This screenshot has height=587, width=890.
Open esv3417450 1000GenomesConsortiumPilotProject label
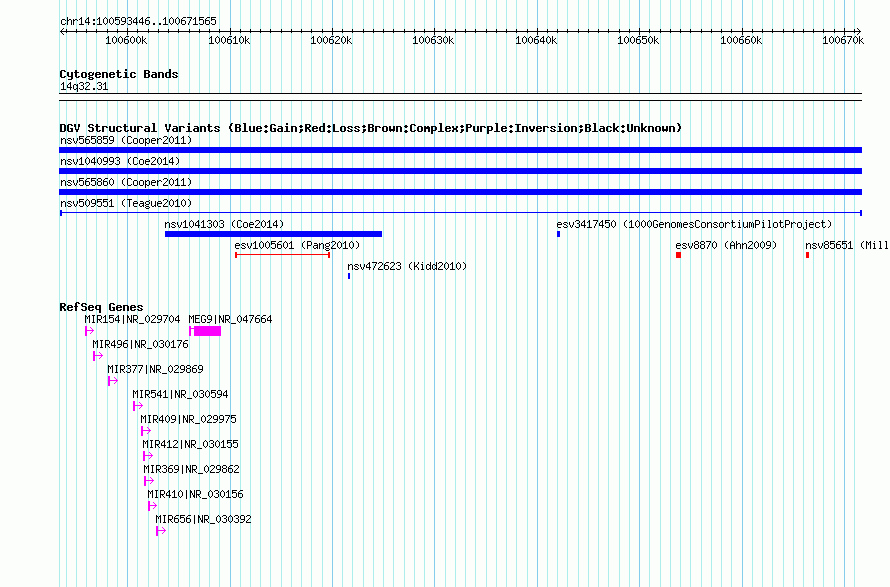click(694, 224)
